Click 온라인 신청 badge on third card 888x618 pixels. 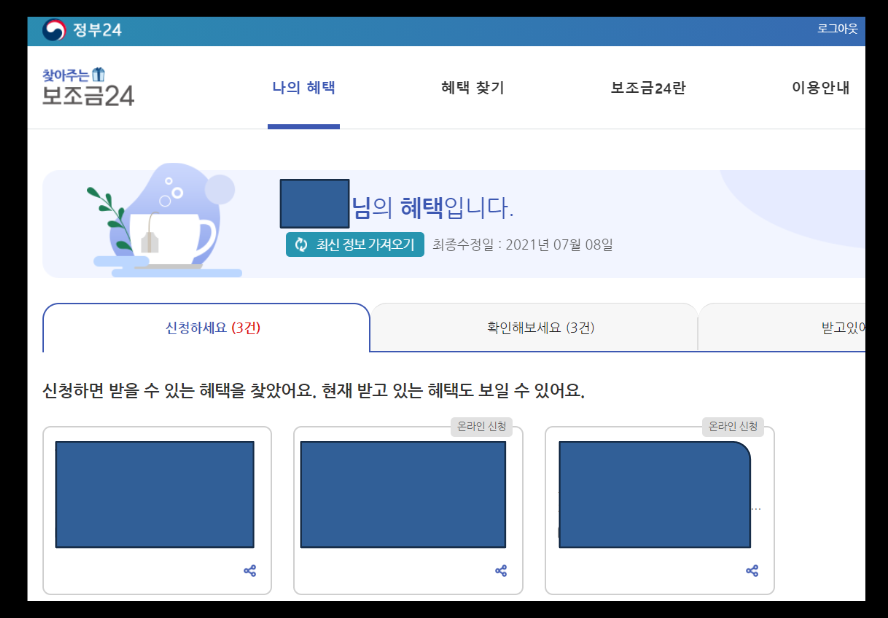733,427
